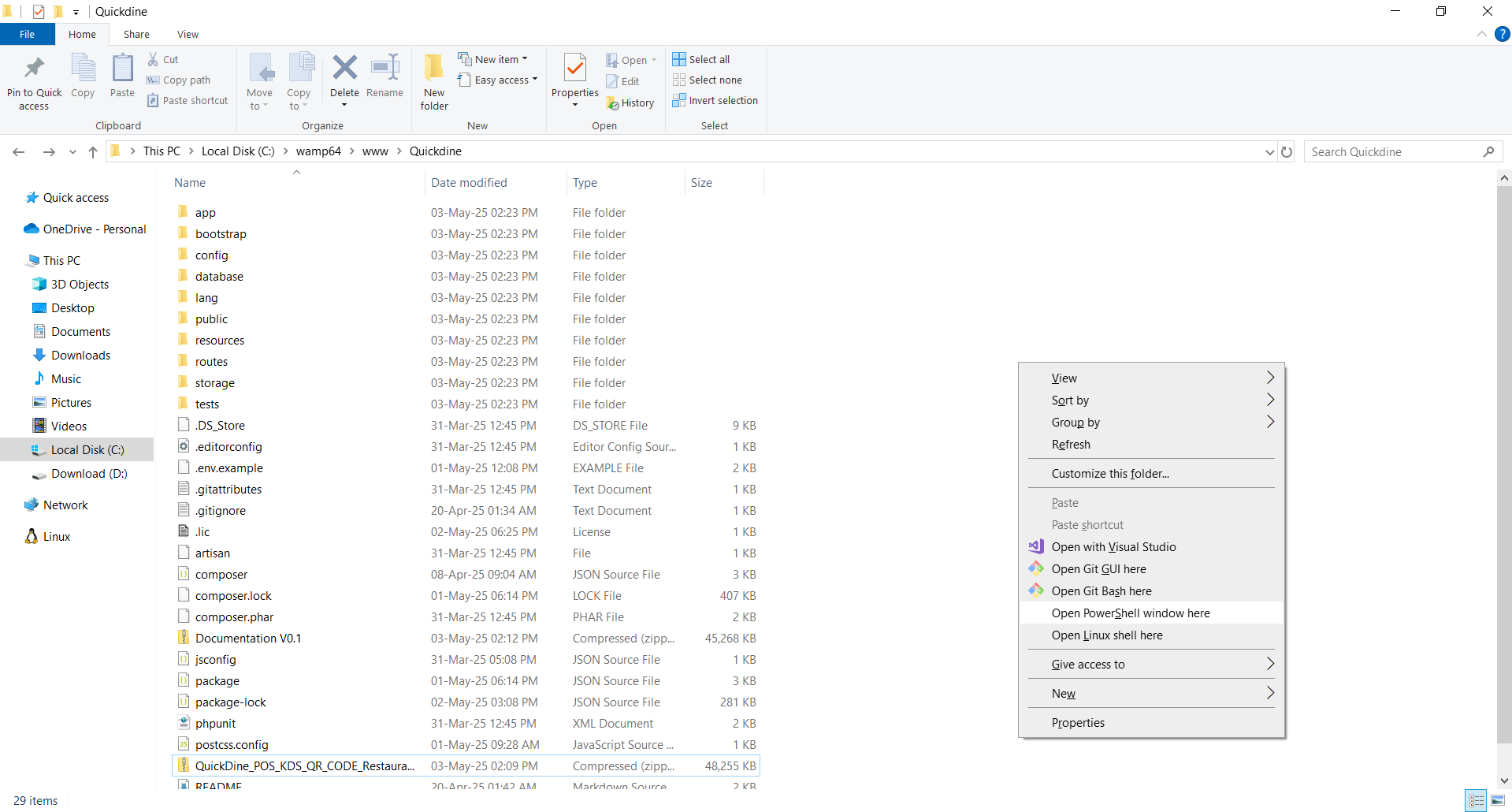
Task: Switch to the Share ribbon tab
Action: [136, 34]
